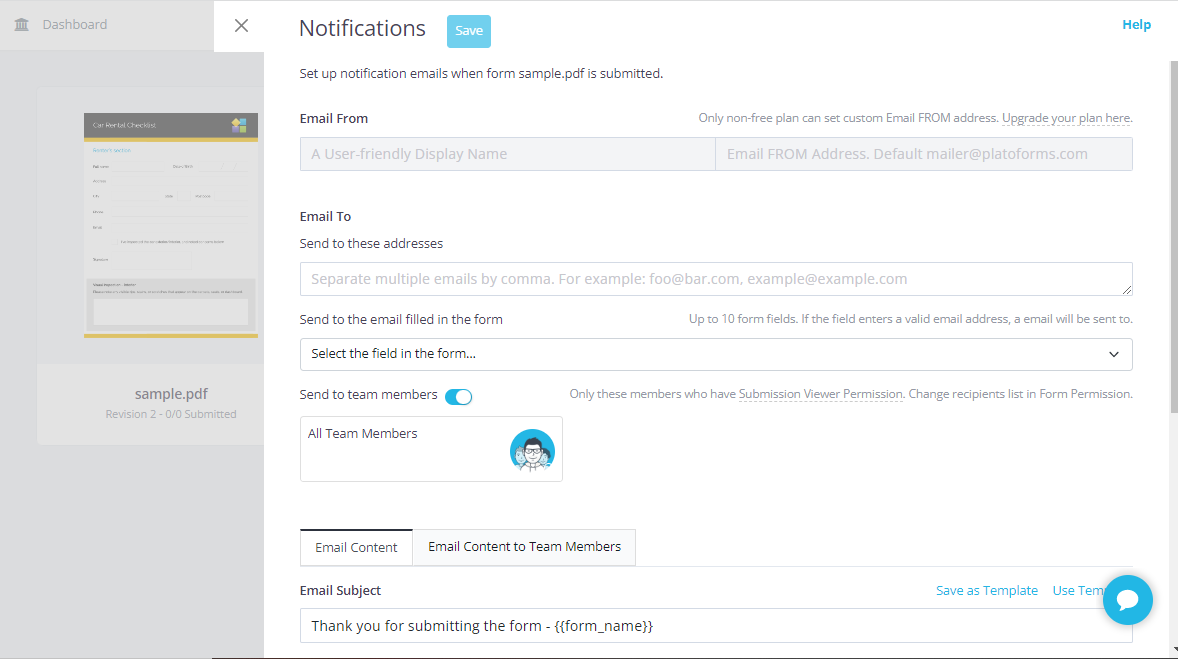This screenshot has height=659, width=1178.
Task: Click the team member avatar icon
Action: (x=532, y=451)
